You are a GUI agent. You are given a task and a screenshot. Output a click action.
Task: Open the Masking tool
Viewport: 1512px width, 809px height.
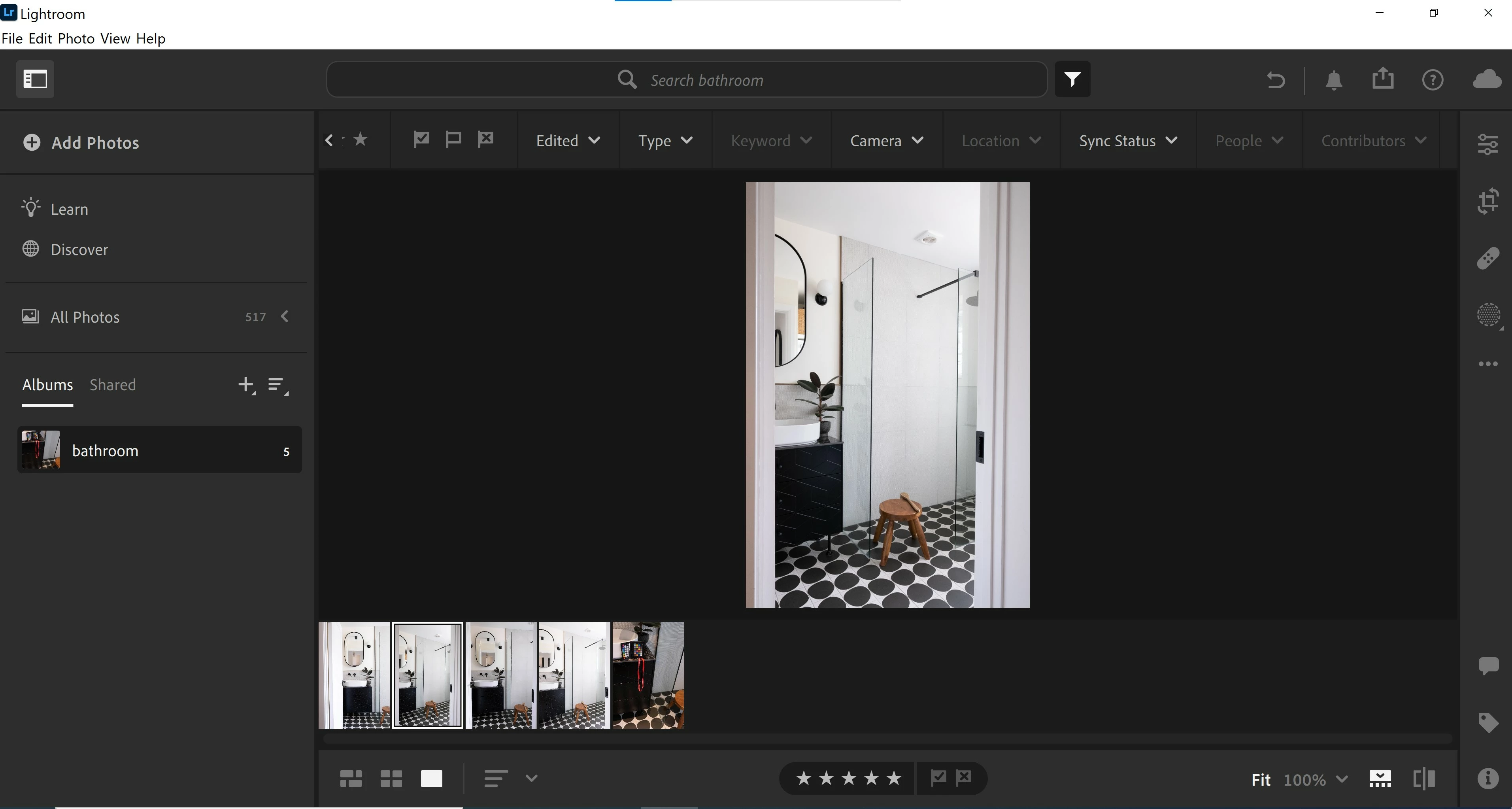tap(1487, 315)
